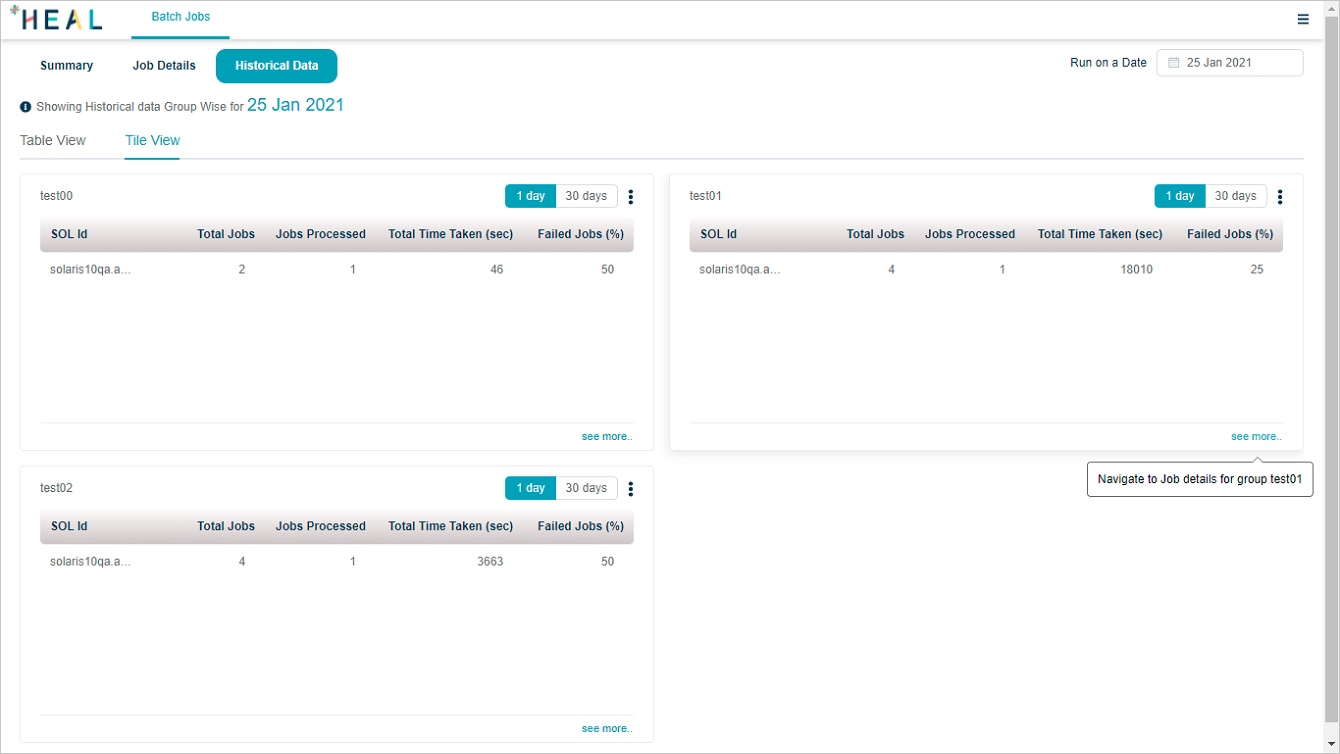Open kebab menu for test00 tile
Viewport: 1340px width, 754px height.
(631, 197)
